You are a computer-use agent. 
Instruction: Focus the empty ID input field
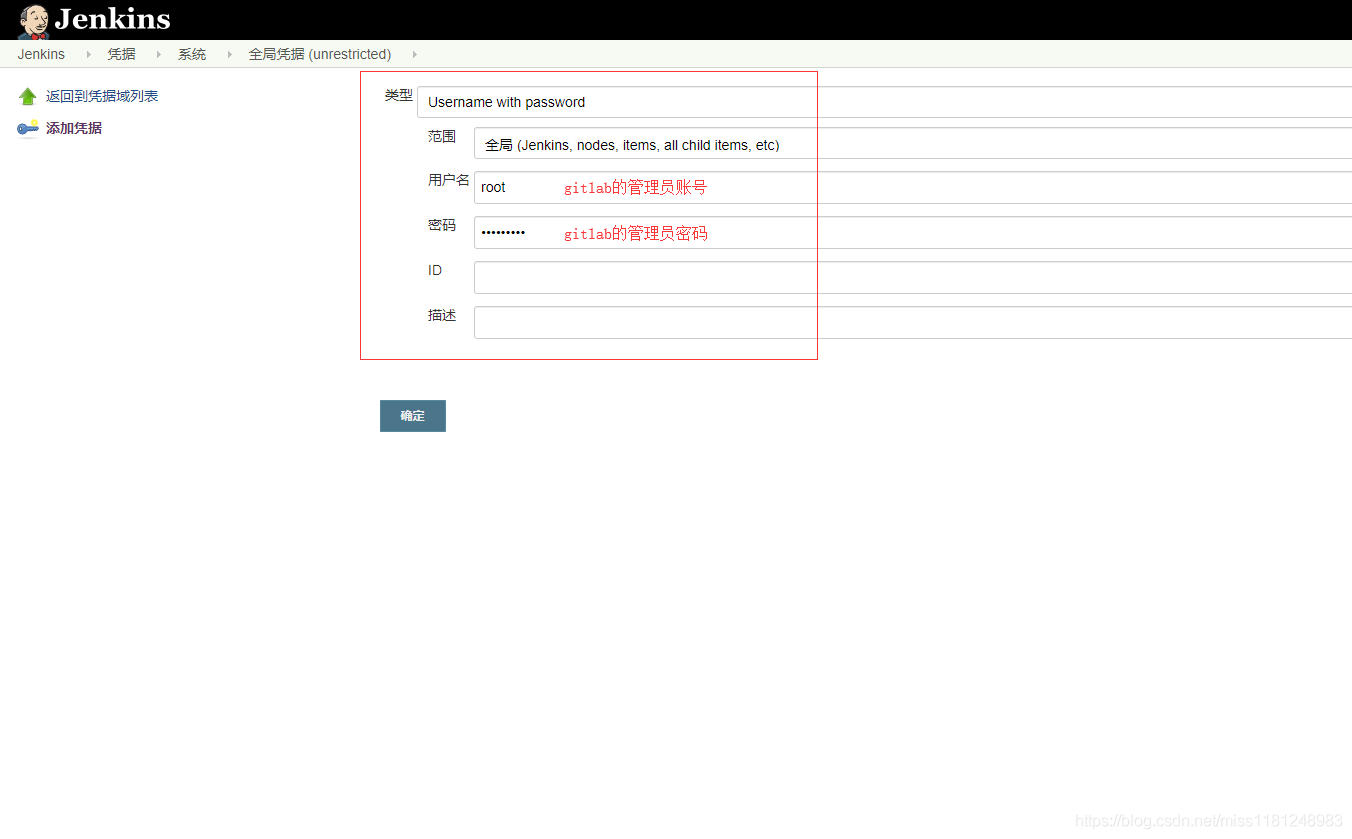pyautogui.click(x=913, y=278)
